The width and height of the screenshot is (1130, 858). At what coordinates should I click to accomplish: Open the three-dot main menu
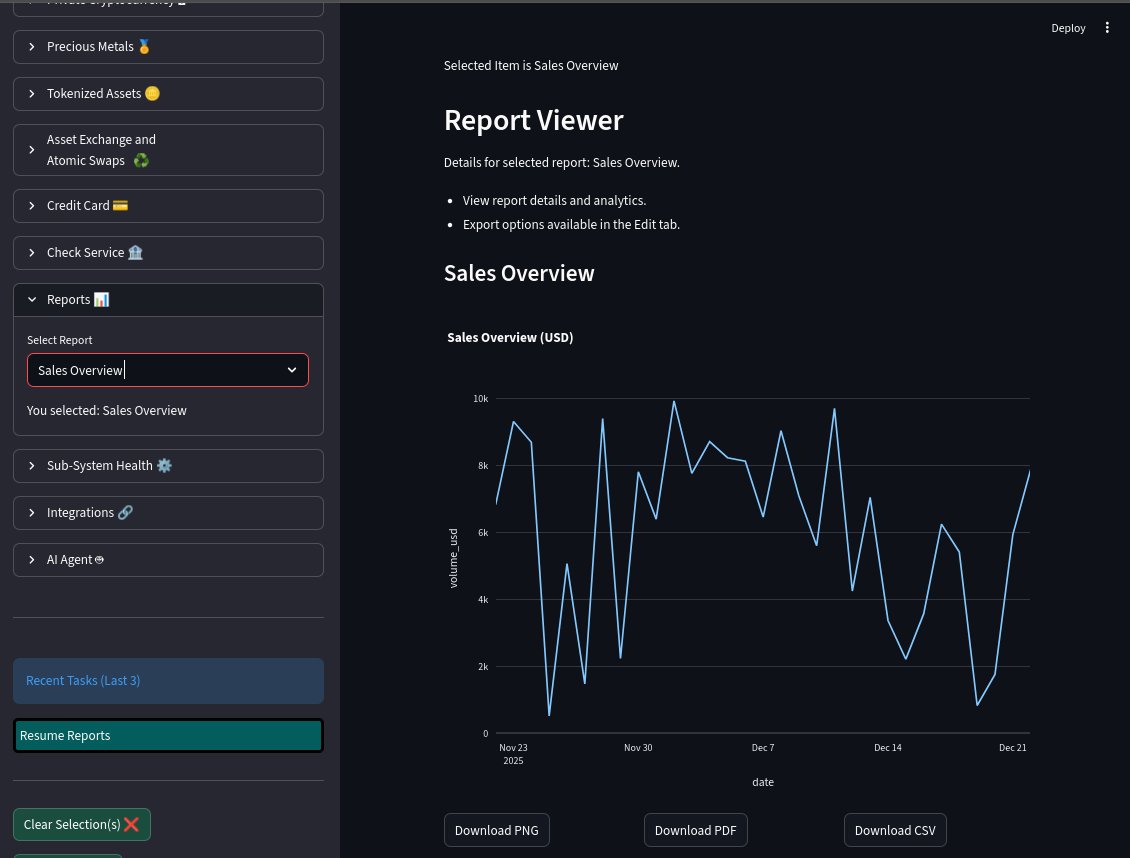(1107, 28)
